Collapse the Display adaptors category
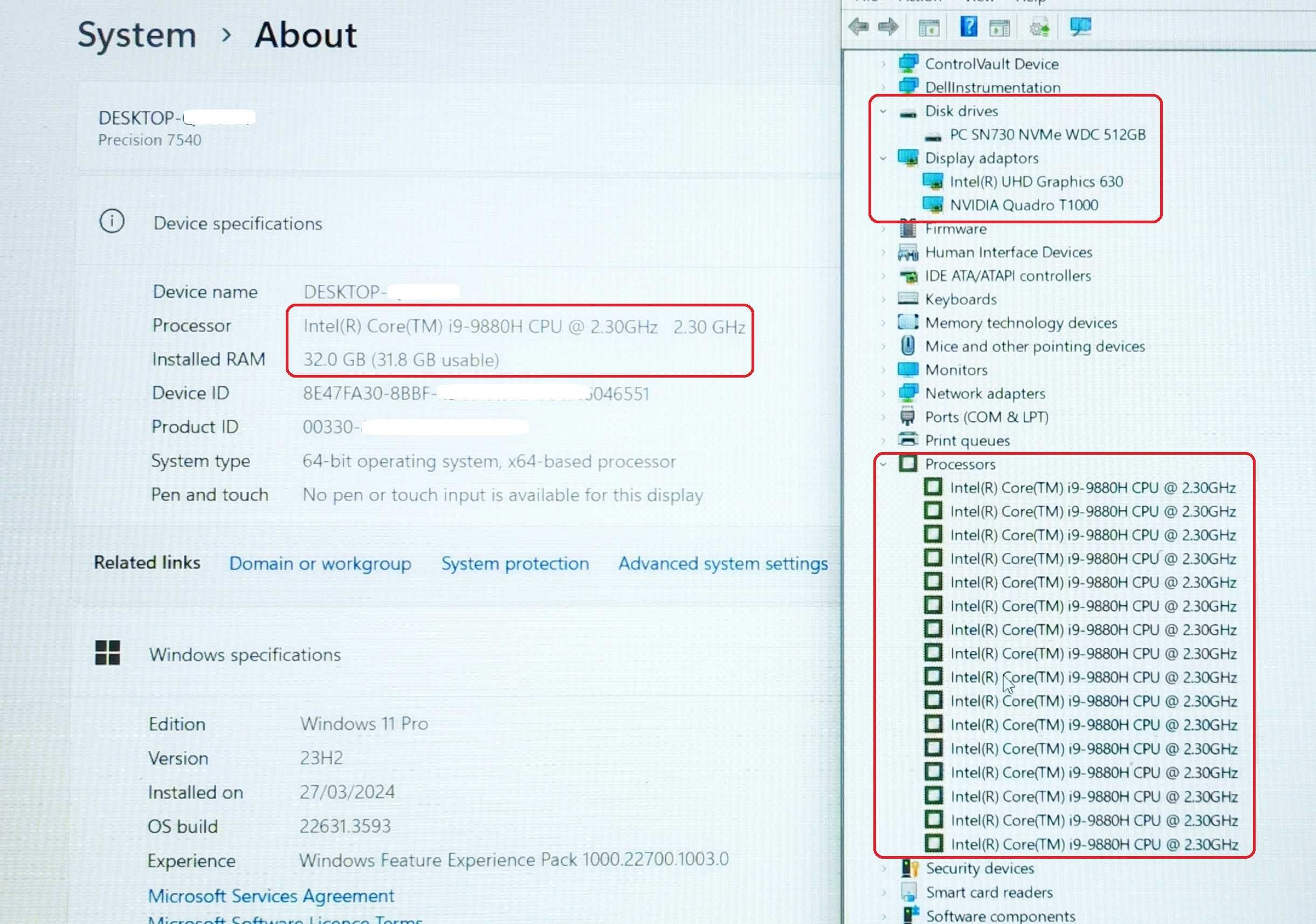The image size is (1316, 924). 883,158
